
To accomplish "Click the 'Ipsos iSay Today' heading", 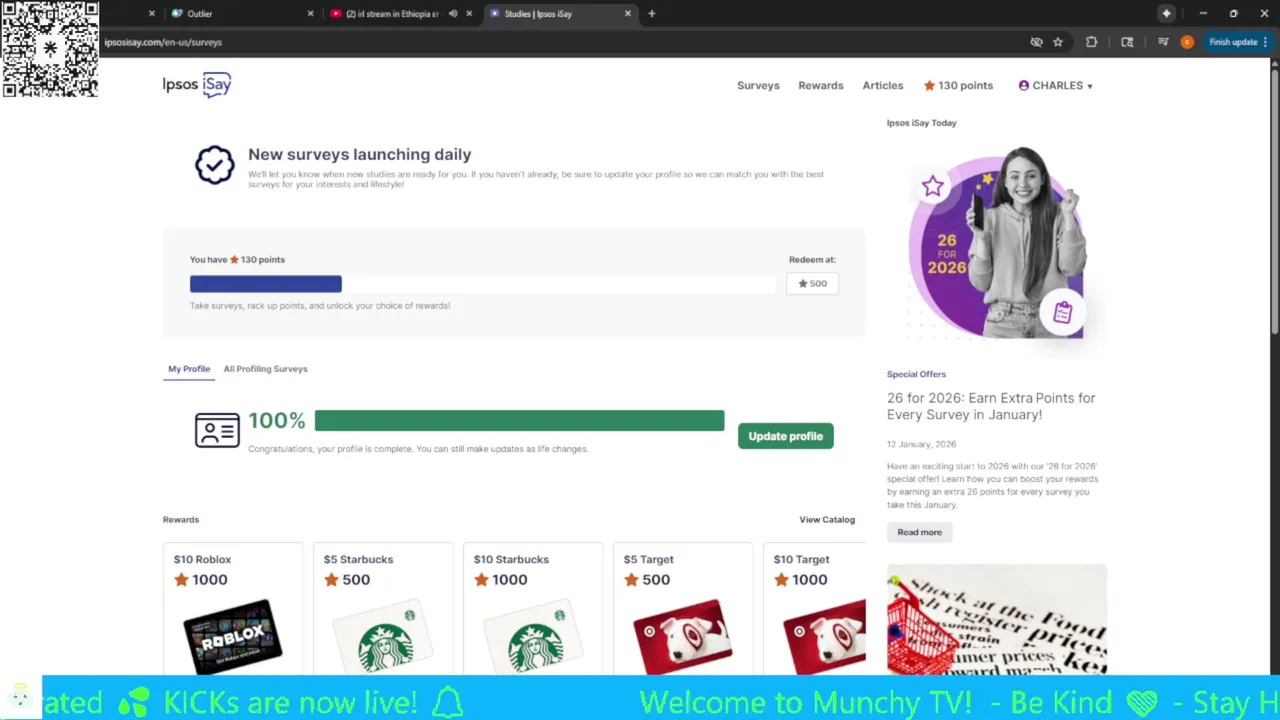I will [921, 123].
